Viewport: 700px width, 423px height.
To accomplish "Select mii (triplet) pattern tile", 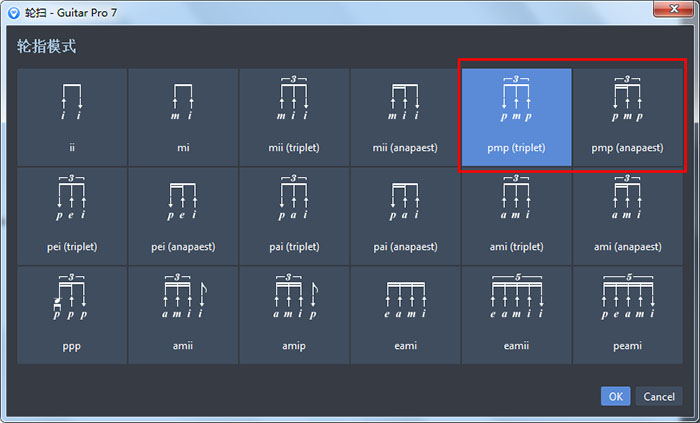I will [x=294, y=117].
